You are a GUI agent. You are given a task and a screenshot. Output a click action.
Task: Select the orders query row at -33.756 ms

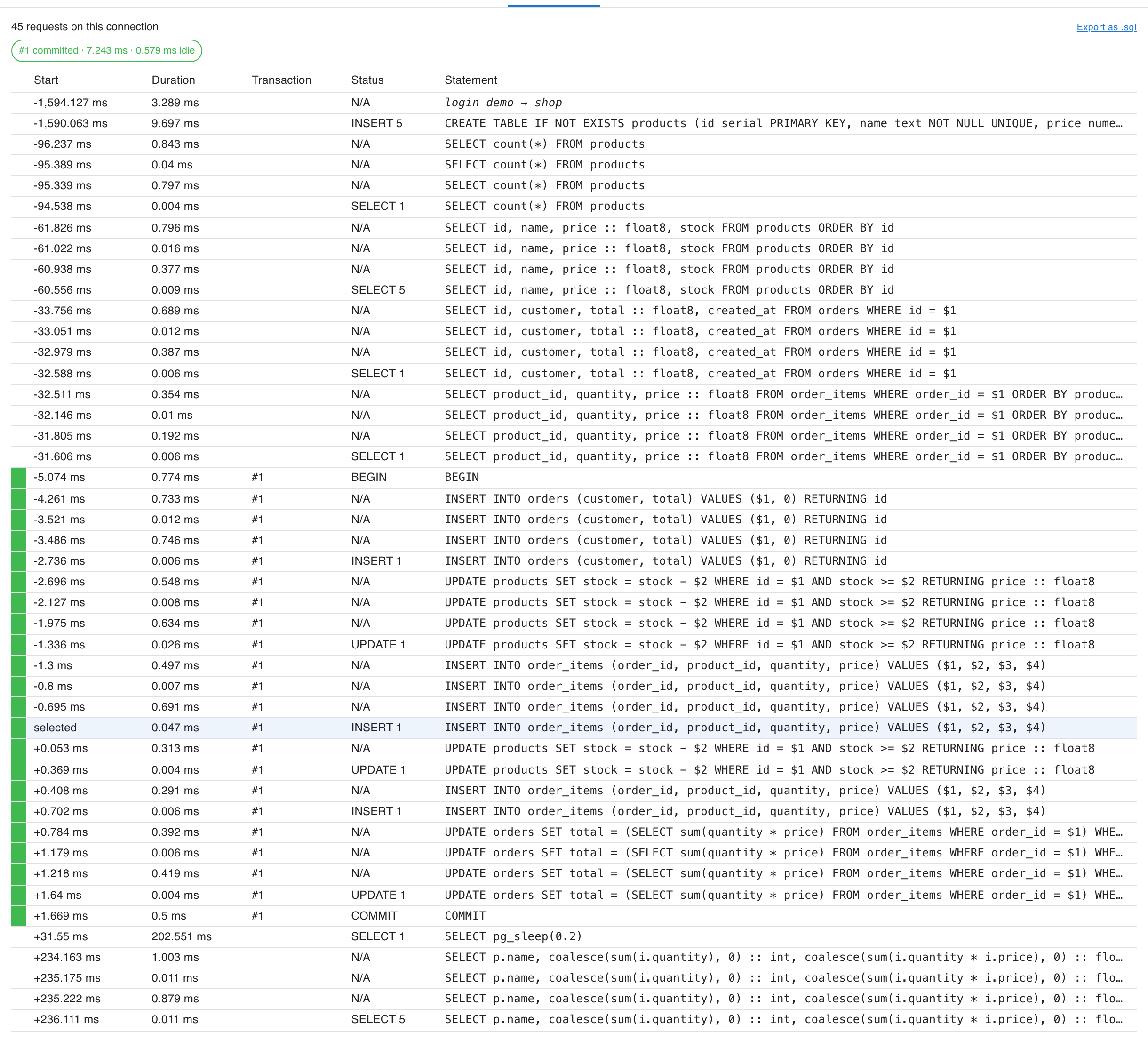pos(574,311)
